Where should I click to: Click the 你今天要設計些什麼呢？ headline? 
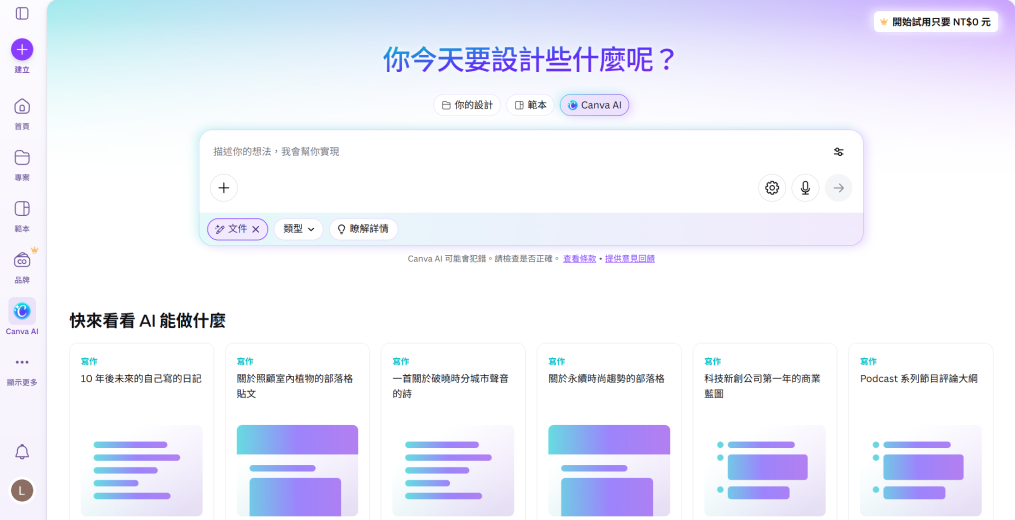click(x=530, y=60)
